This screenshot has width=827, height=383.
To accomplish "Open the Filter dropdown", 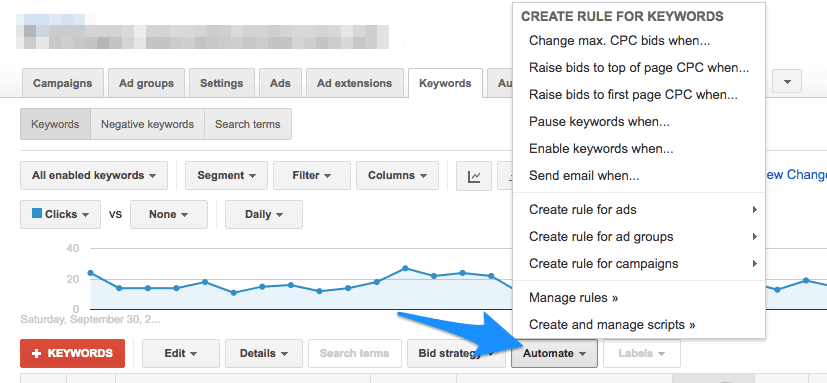I will pyautogui.click(x=312, y=176).
